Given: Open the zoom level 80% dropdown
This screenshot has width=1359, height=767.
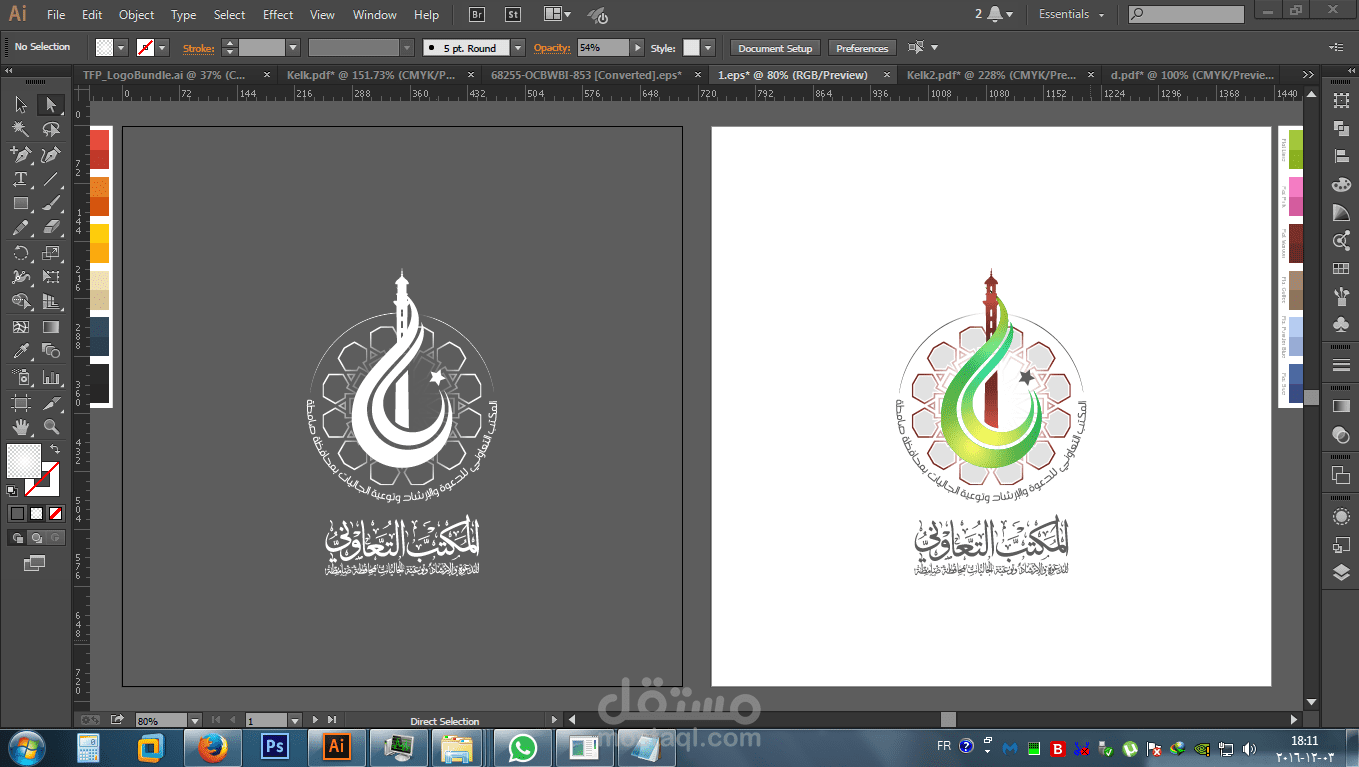Looking at the screenshot, I should coord(194,720).
